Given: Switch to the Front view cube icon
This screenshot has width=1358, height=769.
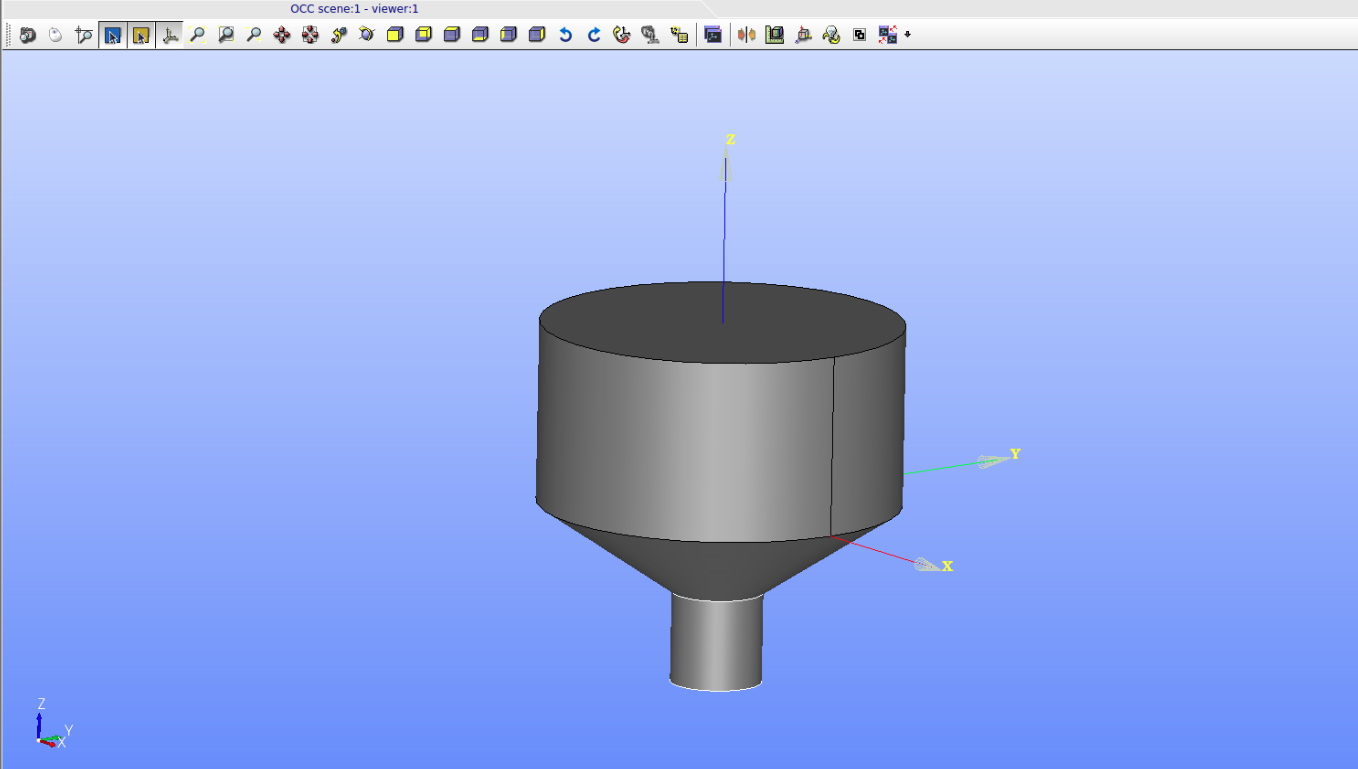Looking at the screenshot, I should pyautogui.click(x=393, y=35).
